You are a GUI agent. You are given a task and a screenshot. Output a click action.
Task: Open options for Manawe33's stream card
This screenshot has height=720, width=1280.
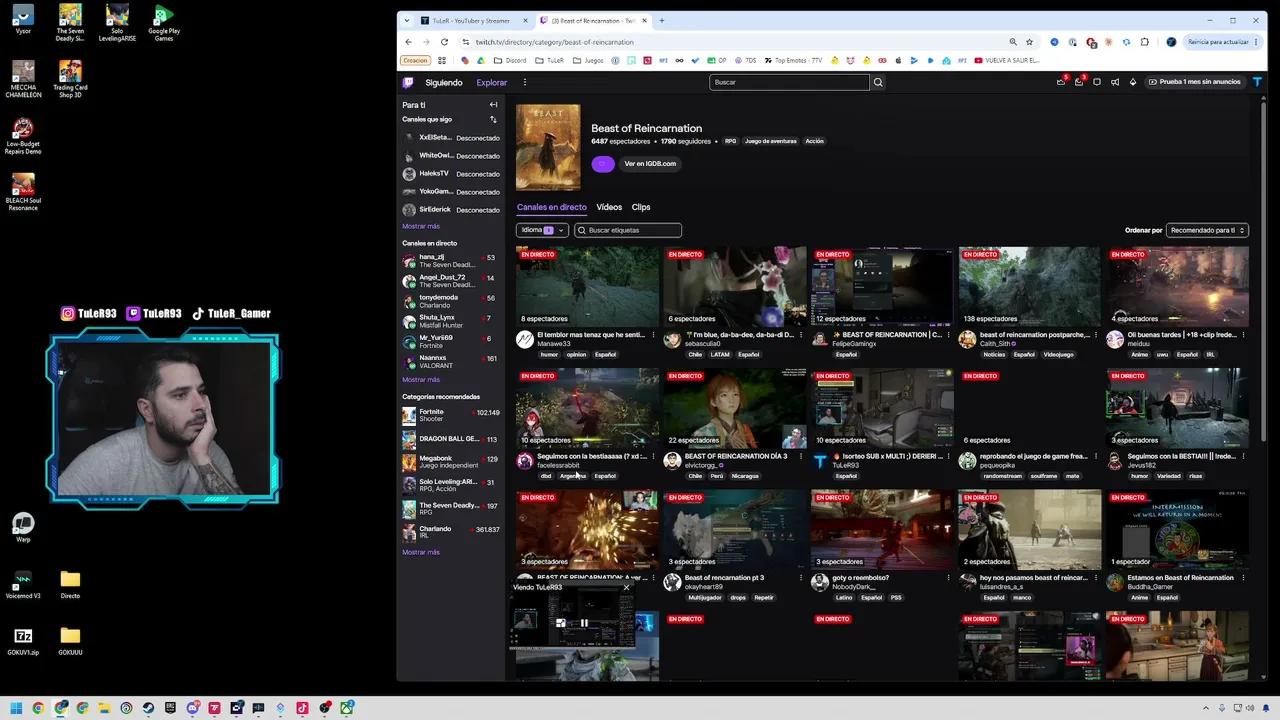653,335
